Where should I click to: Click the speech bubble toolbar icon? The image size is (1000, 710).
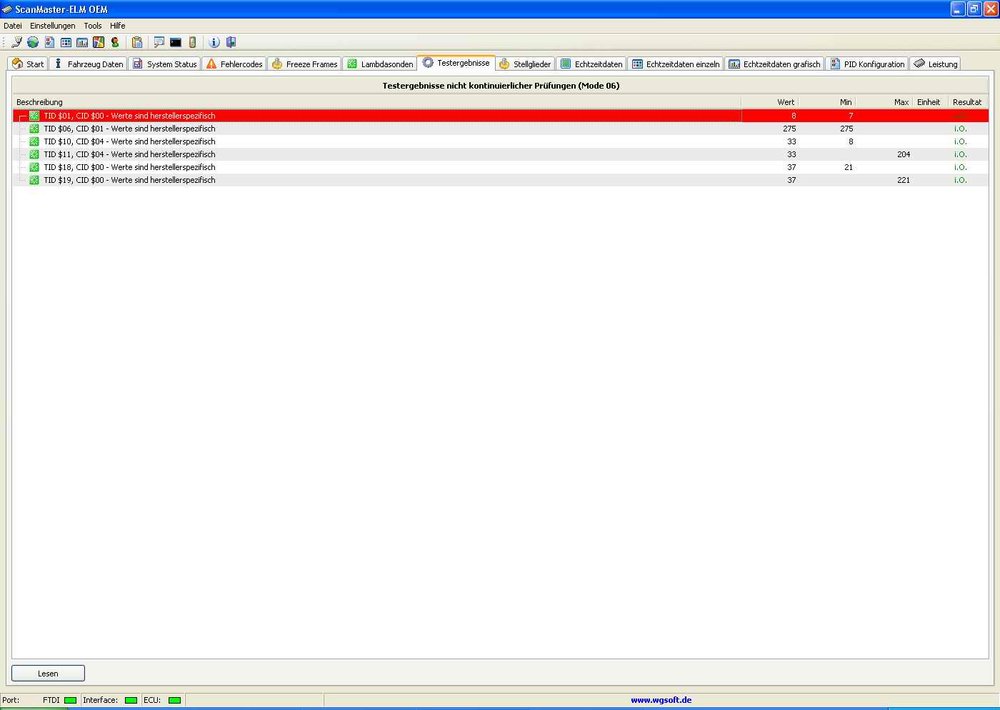coord(159,42)
